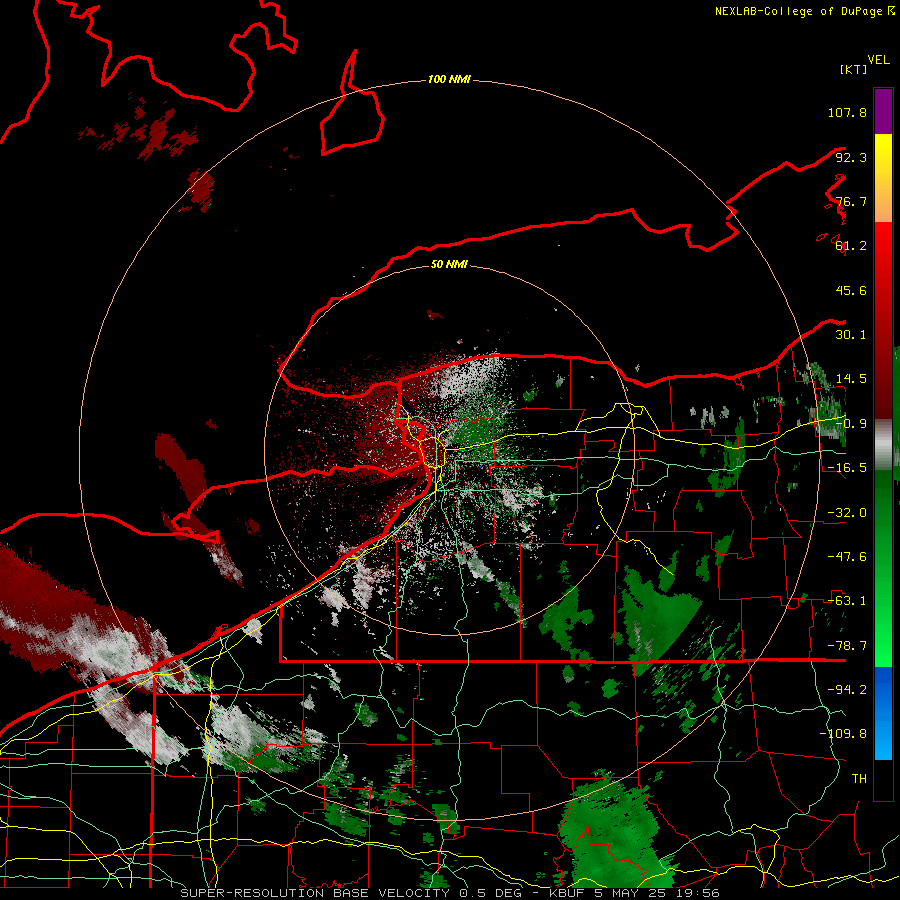The height and width of the screenshot is (900, 900).
Task: Click the blue segment of velocity scale
Action: click(x=883, y=713)
